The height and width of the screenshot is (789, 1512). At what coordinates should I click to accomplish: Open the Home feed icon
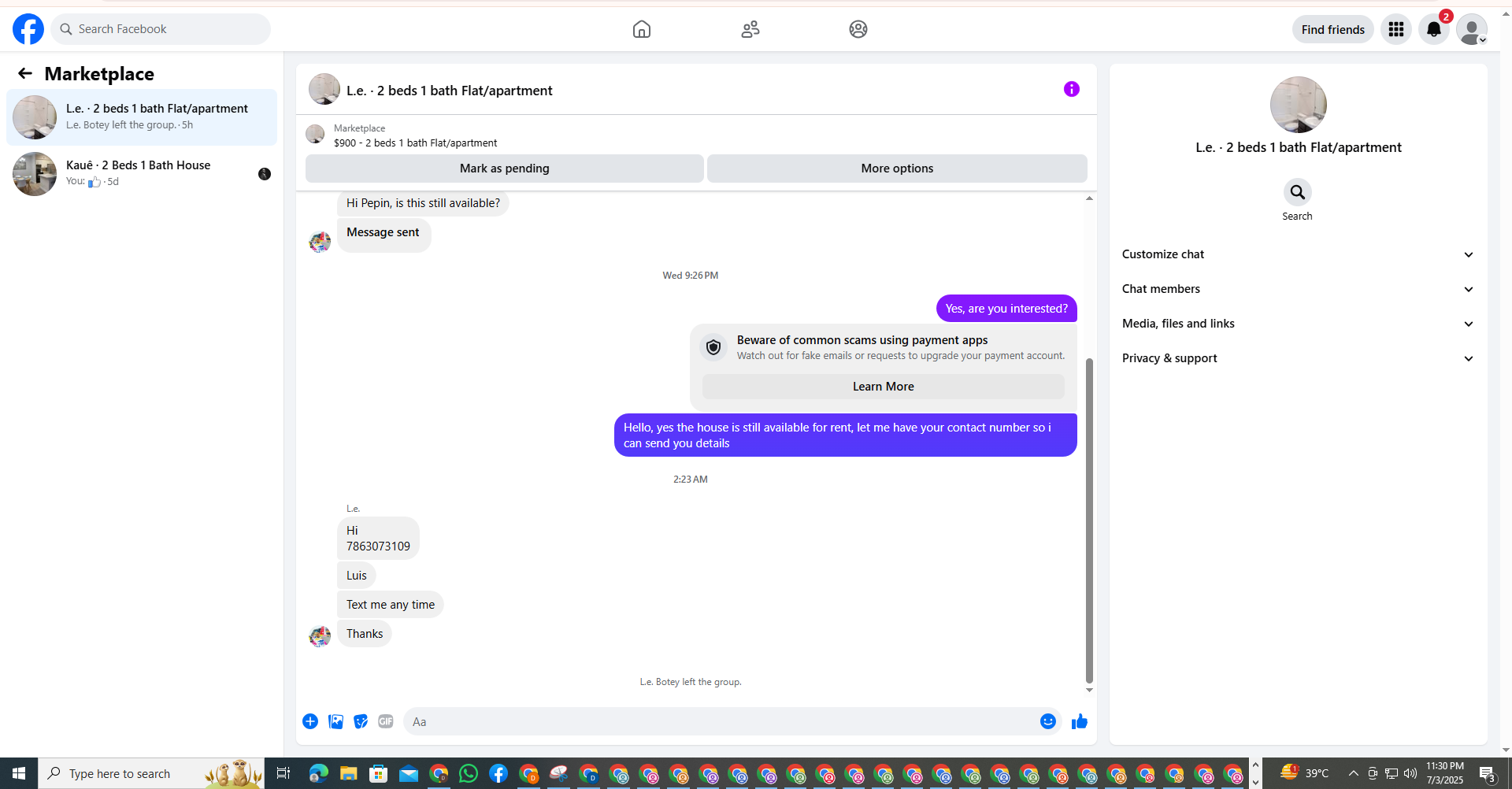[642, 29]
